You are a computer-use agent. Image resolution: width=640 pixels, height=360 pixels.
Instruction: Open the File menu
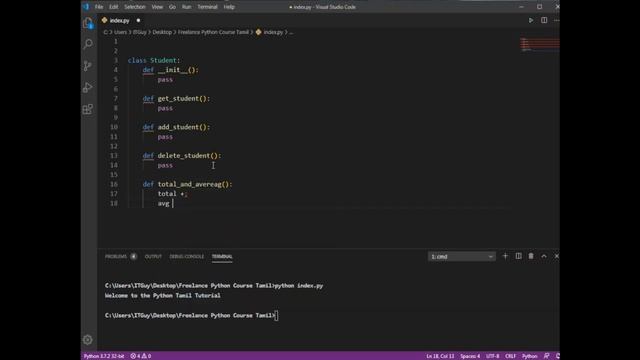coord(99,7)
